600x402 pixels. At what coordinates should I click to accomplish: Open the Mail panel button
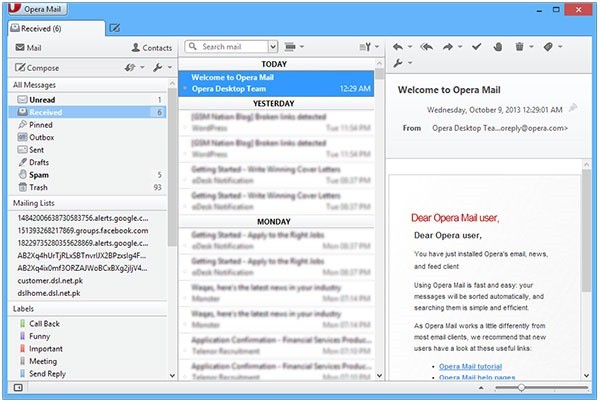tap(28, 48)
